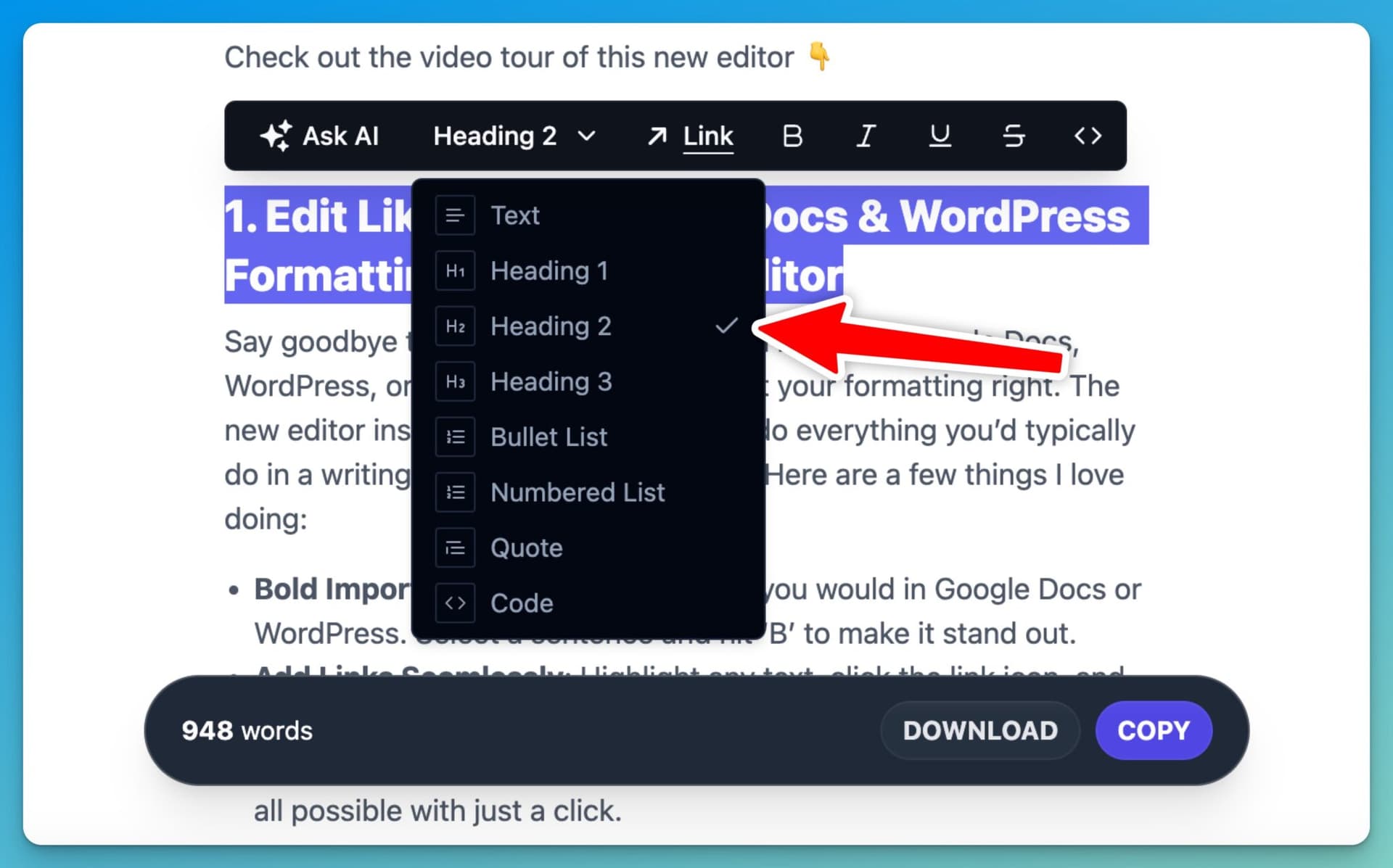The height and width of the screenshot is (868, 1393).
Task: Convert the selection to Code block
Action: click(x=522, y=603)
